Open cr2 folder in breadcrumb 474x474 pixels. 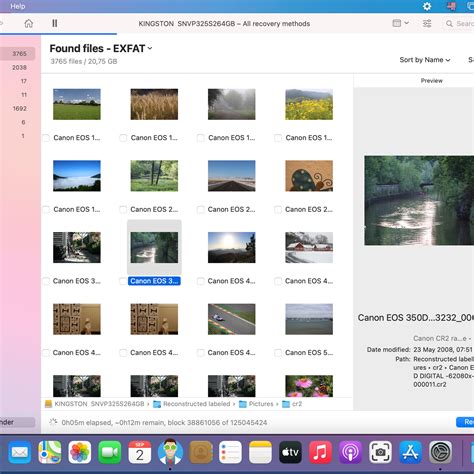[x=292, y=404]
